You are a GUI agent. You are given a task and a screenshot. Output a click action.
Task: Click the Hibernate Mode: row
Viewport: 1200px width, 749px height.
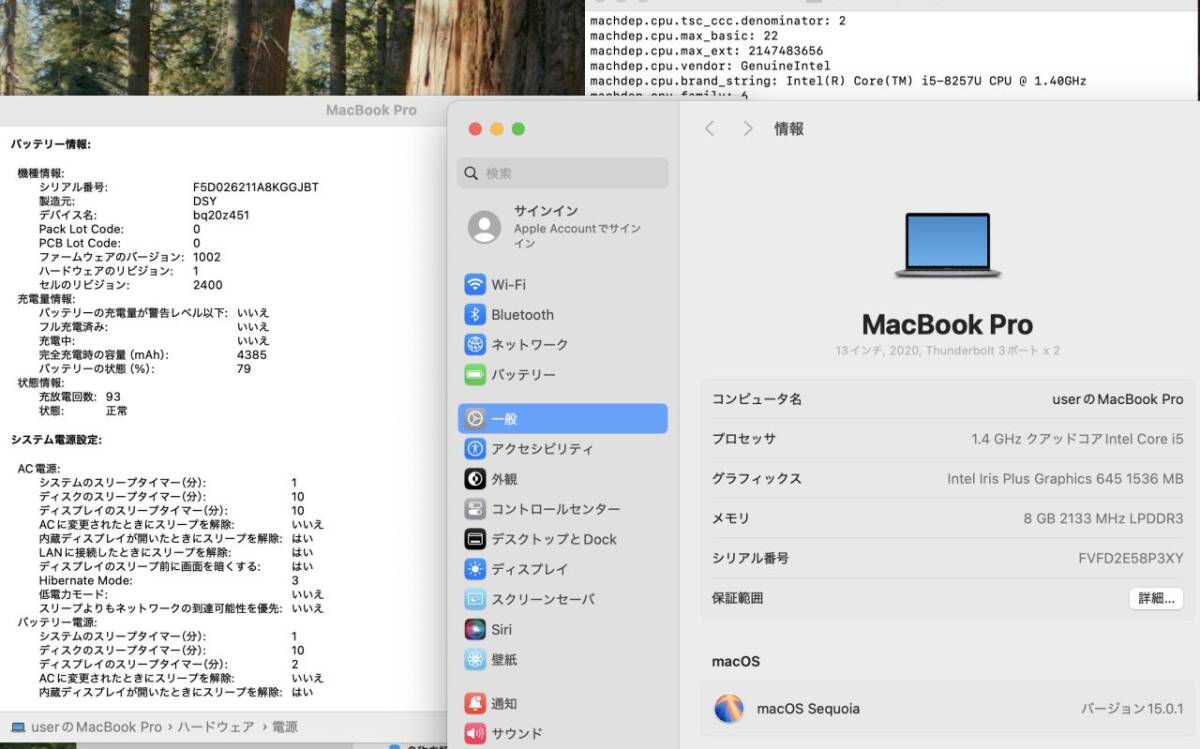(169, 580)
